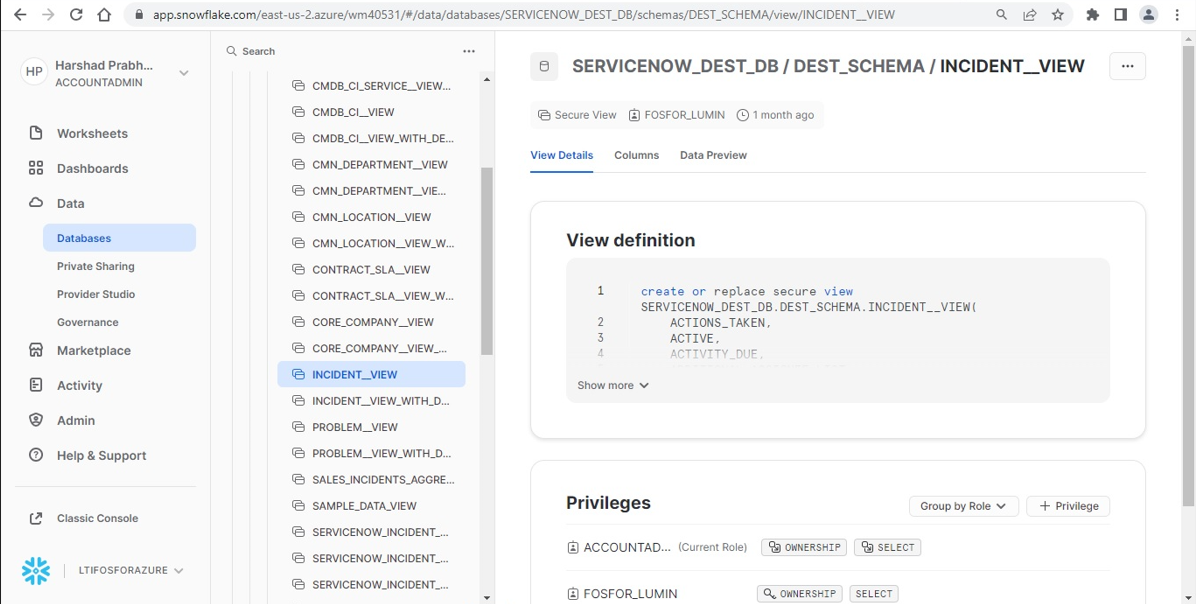The image size is (1196, 604).
Task: Open the LTIFOSFORAZURE account switcher
Action: pos(131,570)
